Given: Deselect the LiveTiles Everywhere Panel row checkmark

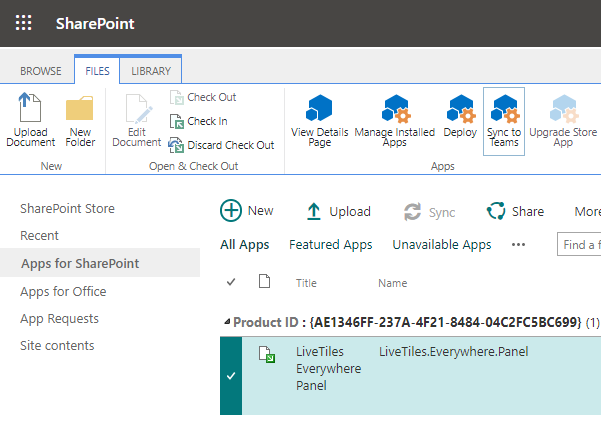Looking at the screenshot, I should 231,376.
